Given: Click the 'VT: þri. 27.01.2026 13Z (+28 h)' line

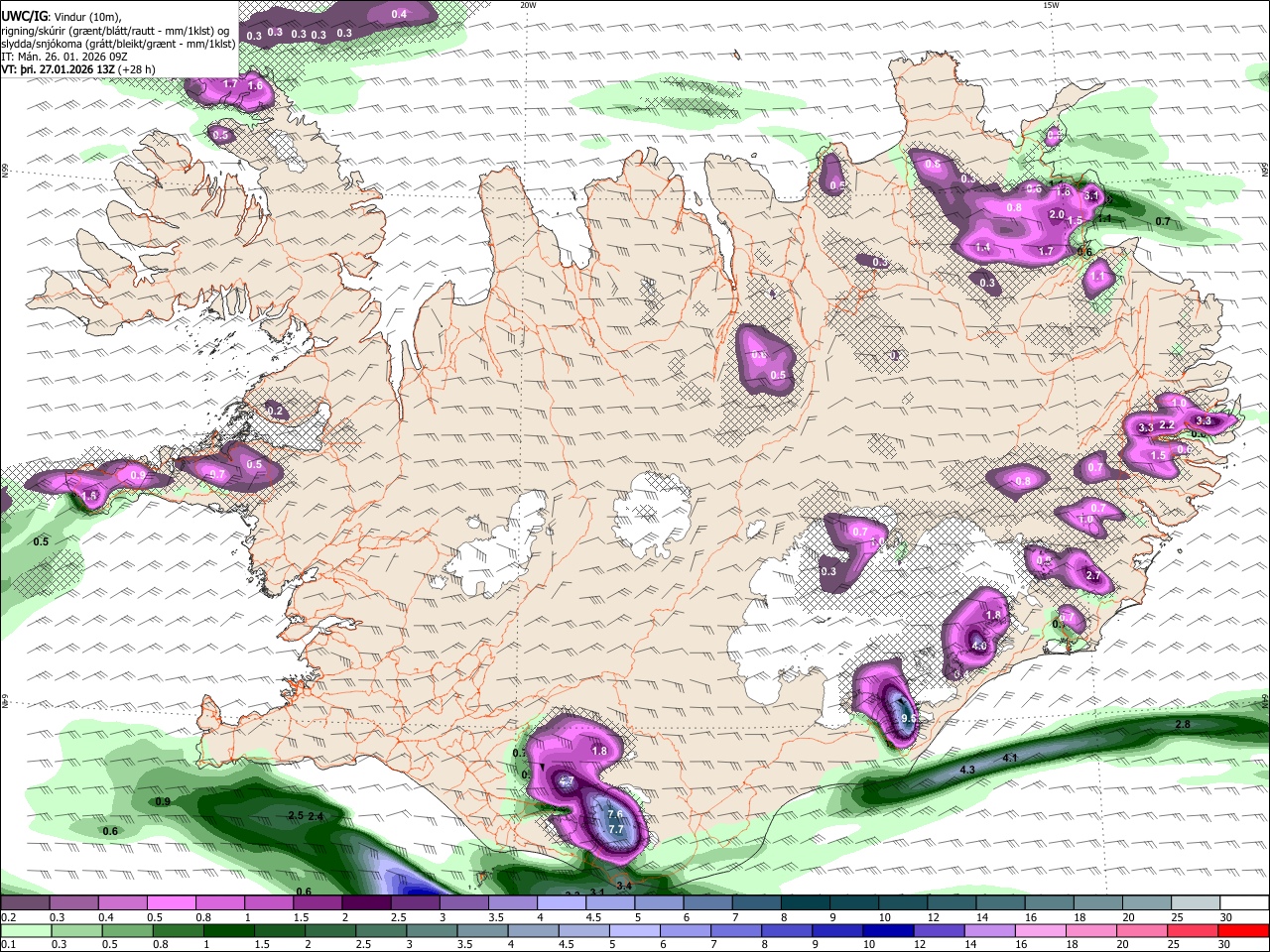Looking at the screenshot, I should pos(78,69).
